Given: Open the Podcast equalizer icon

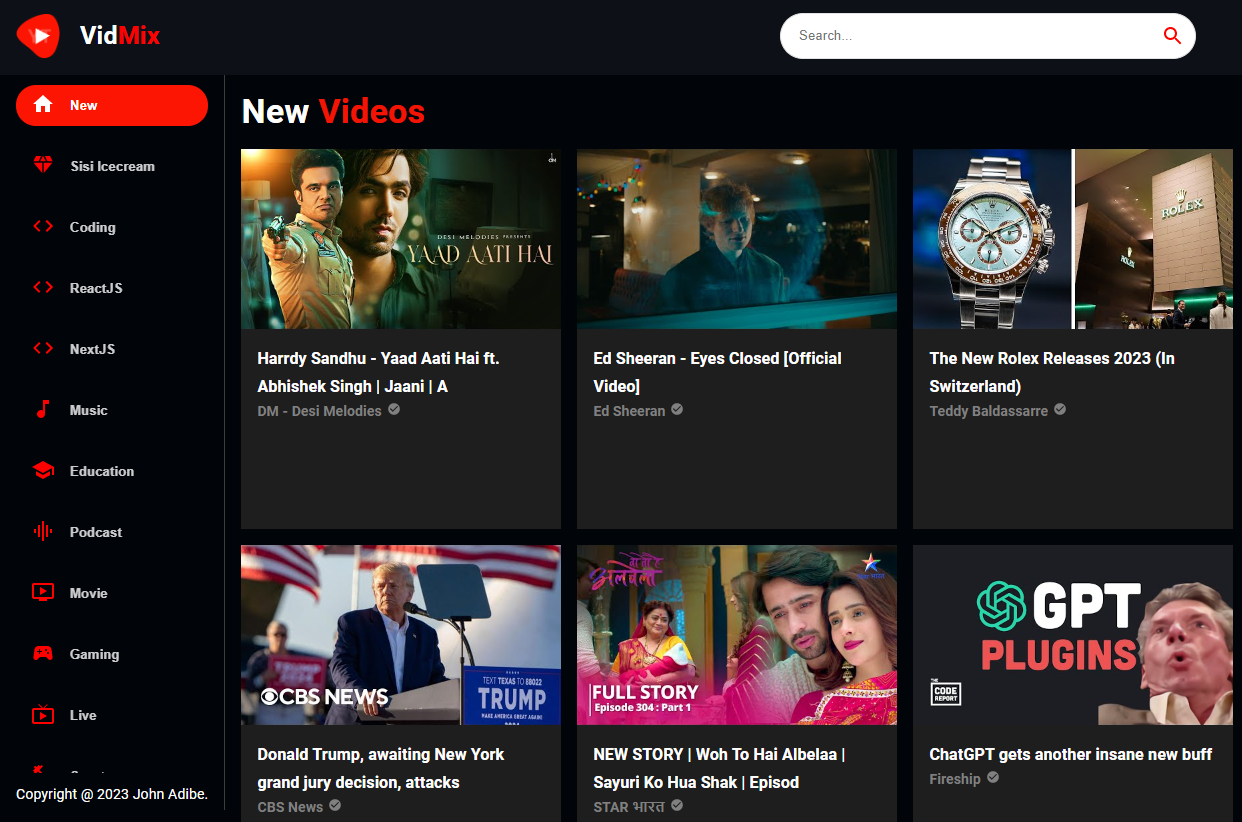Looking at the screenshot, I should tap(44, 531).
